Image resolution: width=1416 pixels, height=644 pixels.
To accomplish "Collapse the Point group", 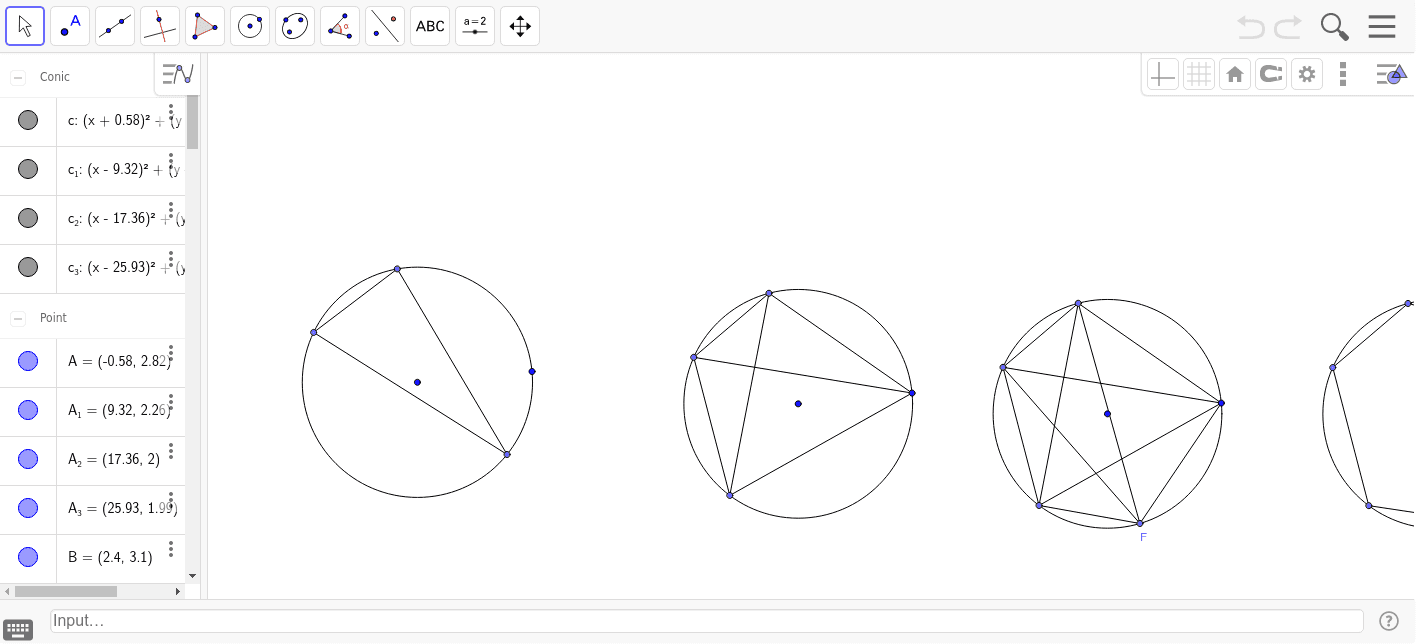I will pos(18,318).
